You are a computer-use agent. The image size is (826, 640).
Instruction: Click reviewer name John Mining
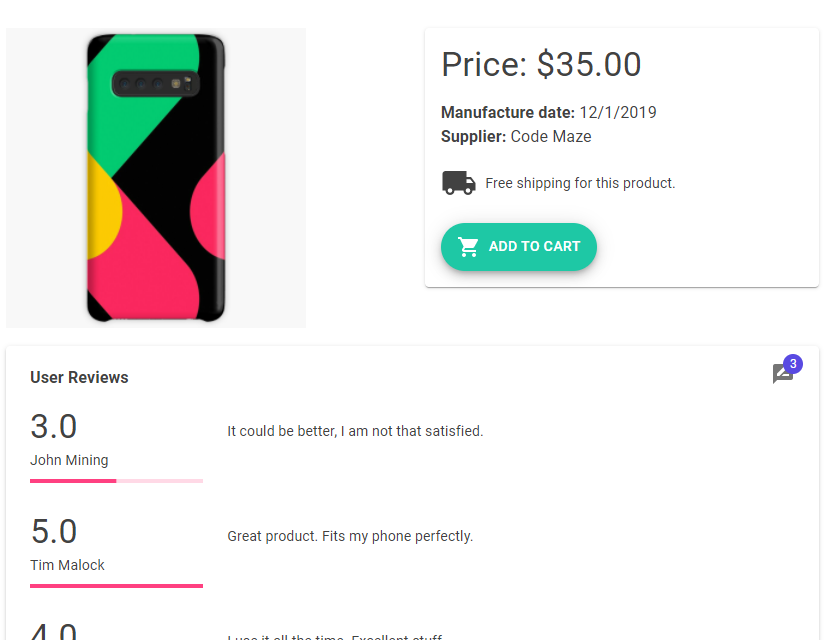[x=69, y=461]
